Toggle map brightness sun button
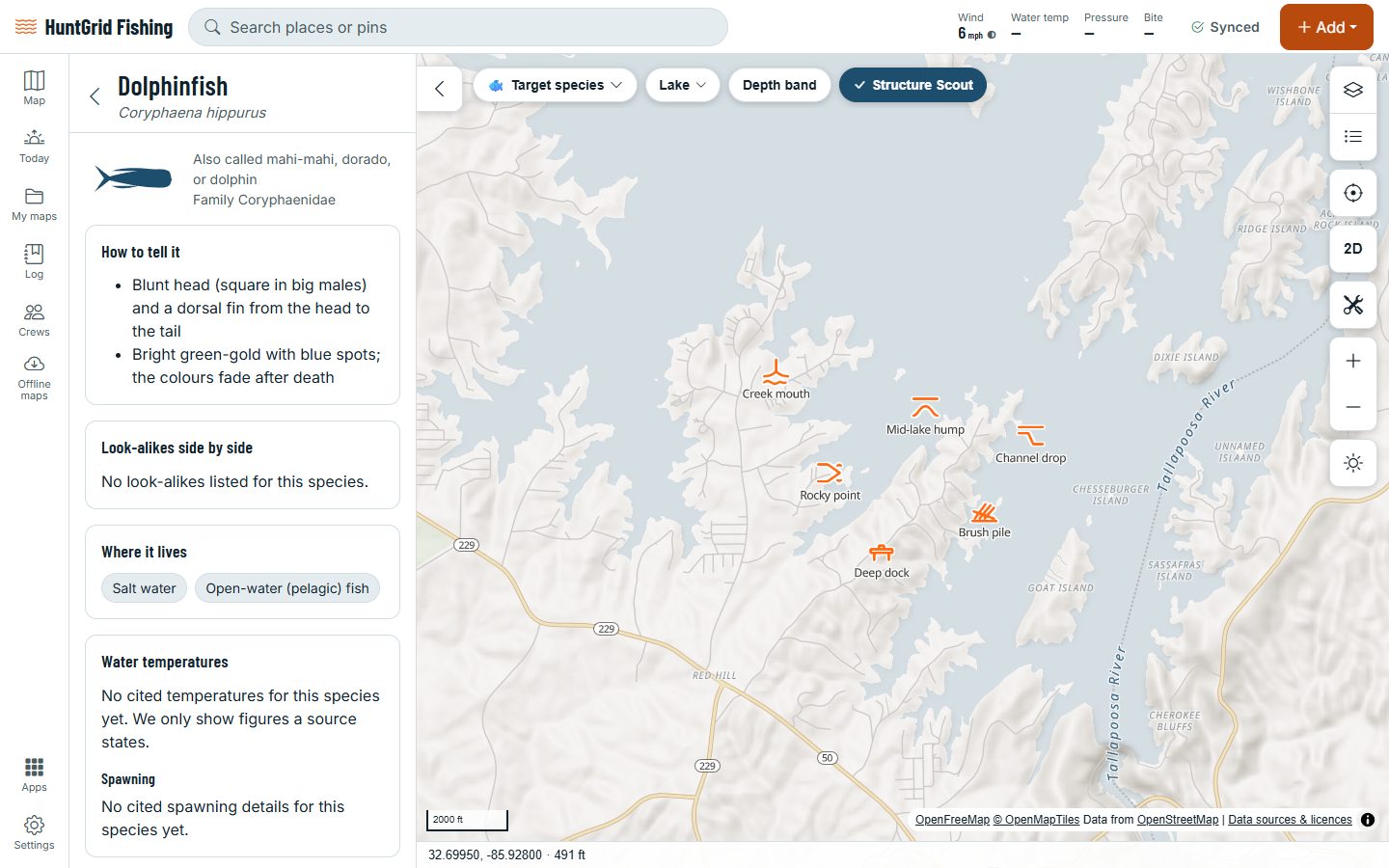 tap(1353, 463)
